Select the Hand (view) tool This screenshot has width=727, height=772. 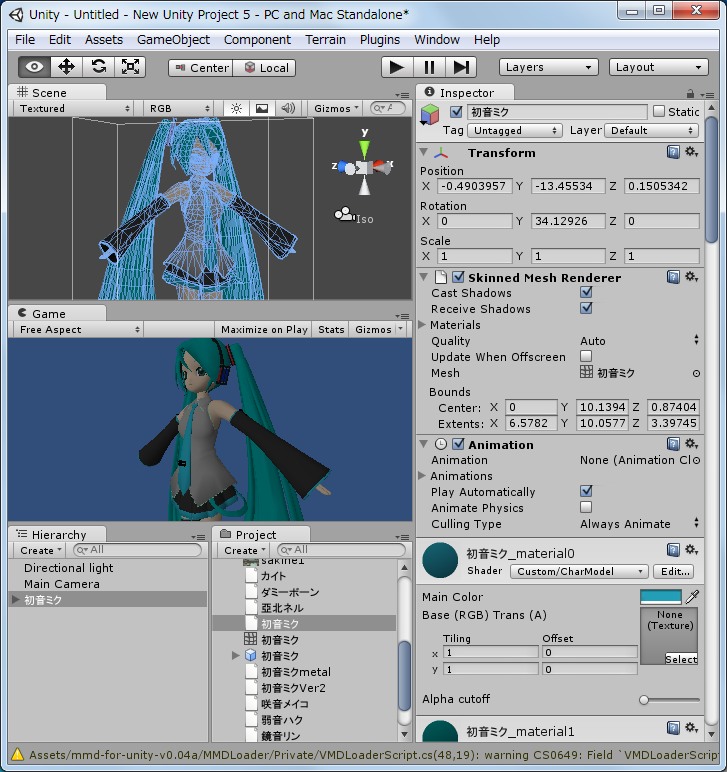(x=35, y=67)
